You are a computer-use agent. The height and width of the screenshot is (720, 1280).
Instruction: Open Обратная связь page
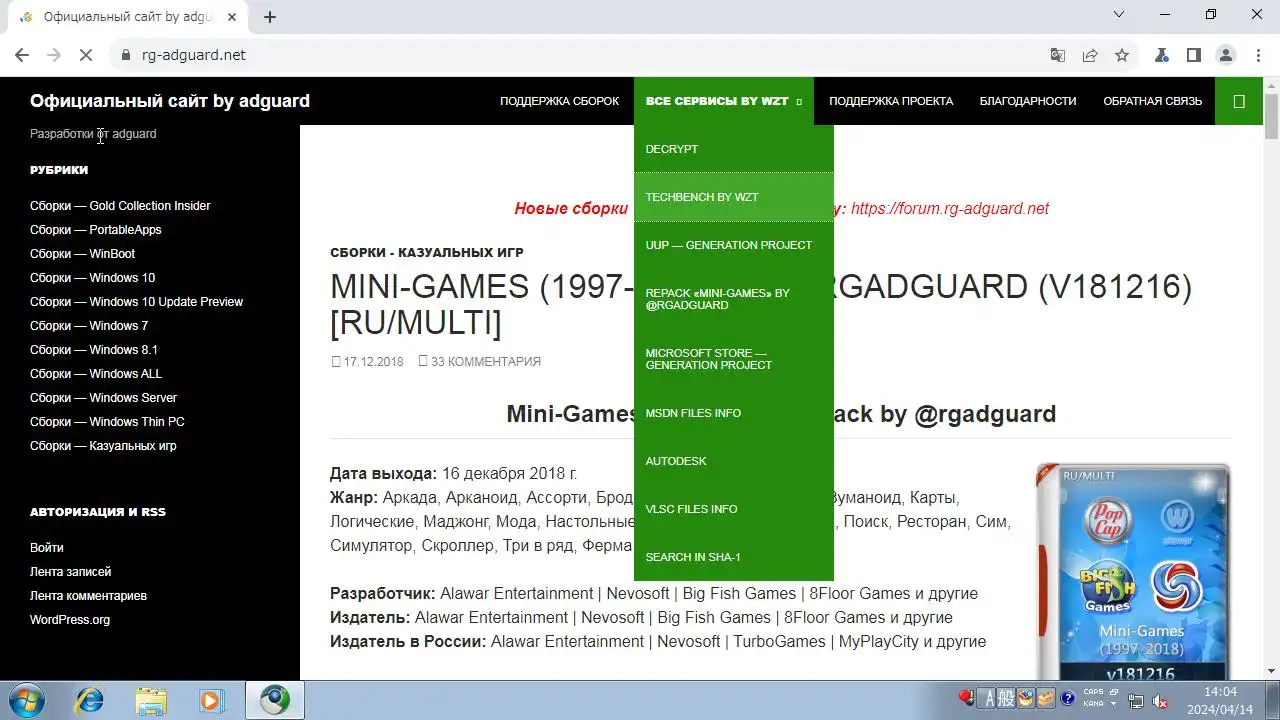coord(1152,101)
